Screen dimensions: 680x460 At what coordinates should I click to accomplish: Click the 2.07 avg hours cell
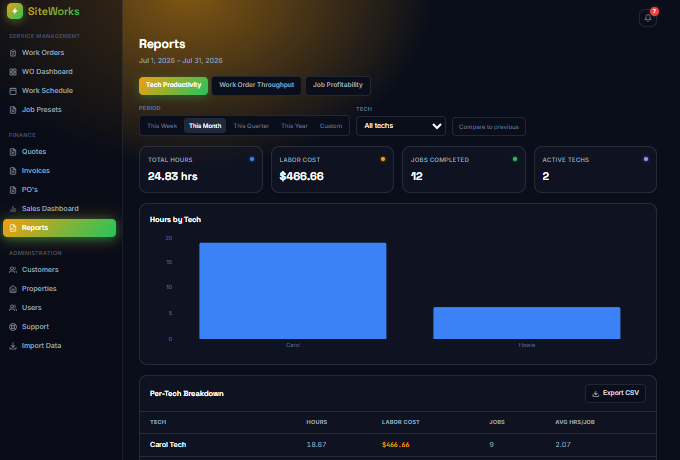pos(563,445)
